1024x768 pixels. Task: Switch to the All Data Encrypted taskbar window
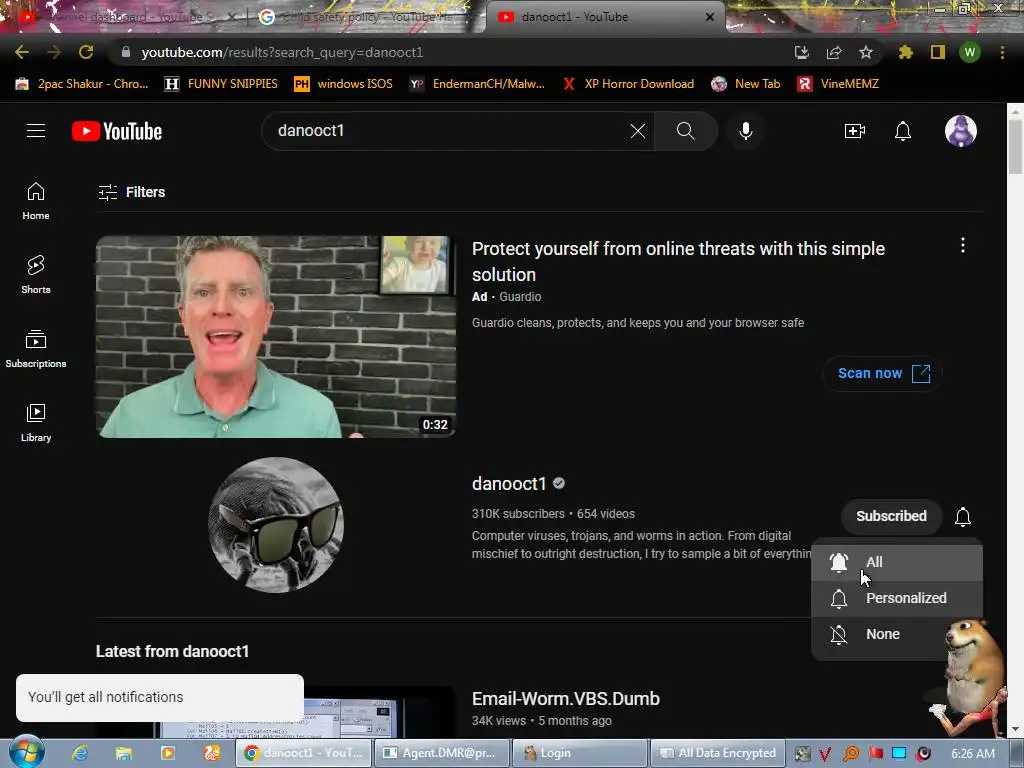click(x=718, y=753)
